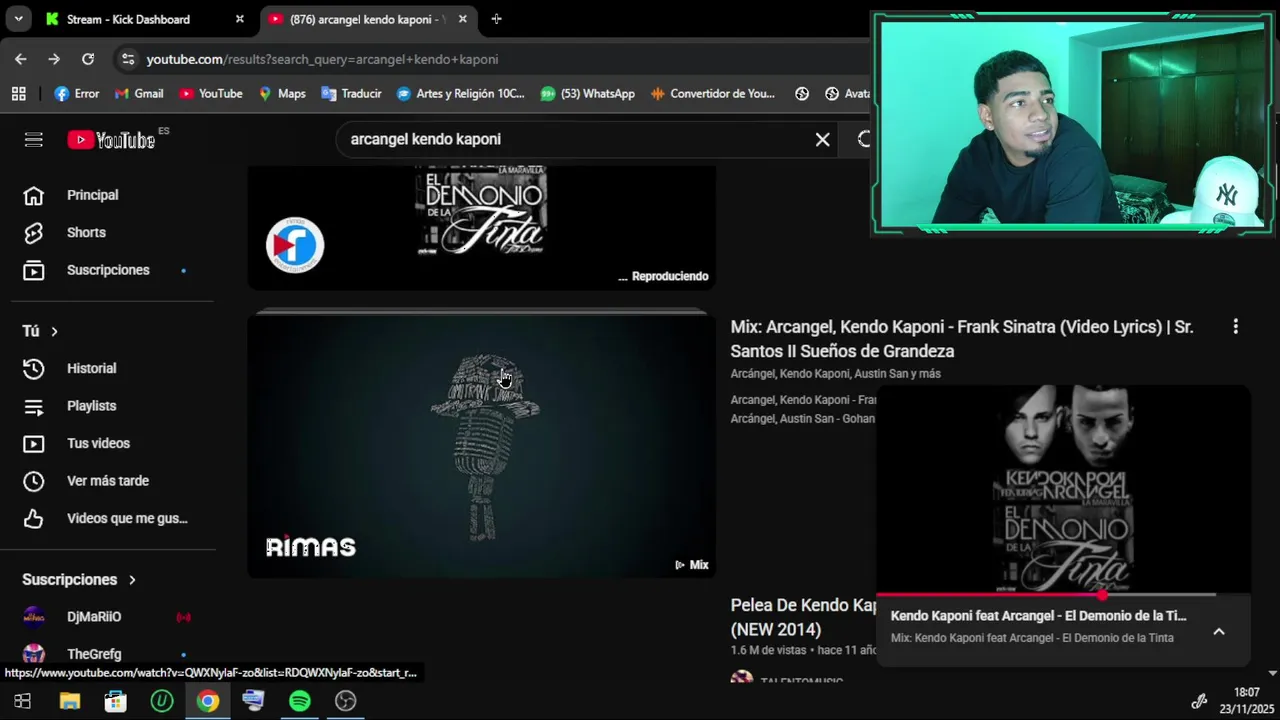The width and height of the screenshot is (1280, 720).
Task: Open Microsoft Store from the taskbar
Action: point(116,701)
